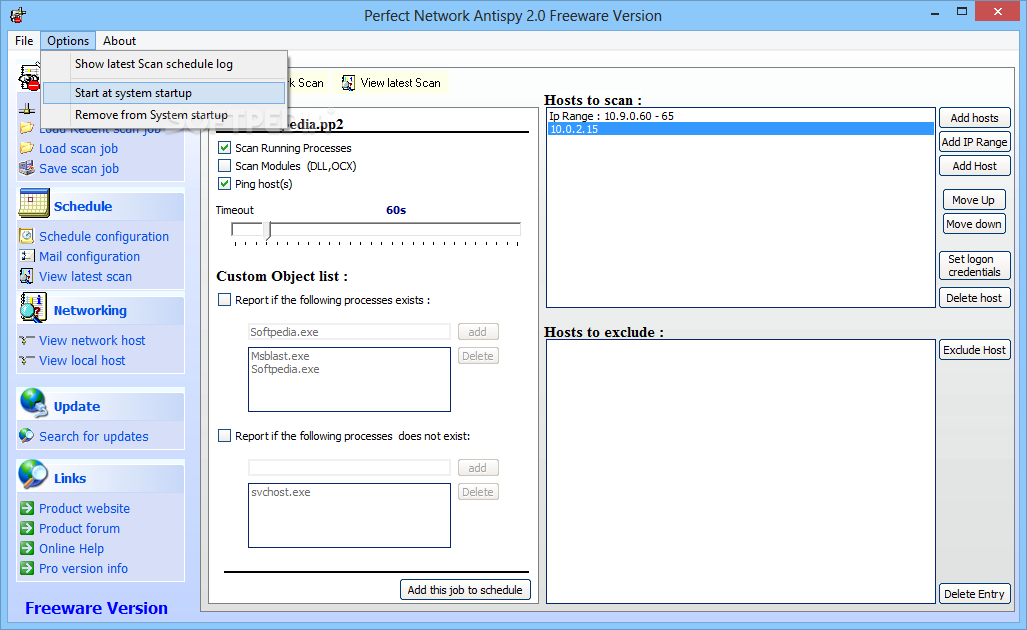Open the About menu
Viewport: 1027px width, 630px height.
tap(119, 41)
